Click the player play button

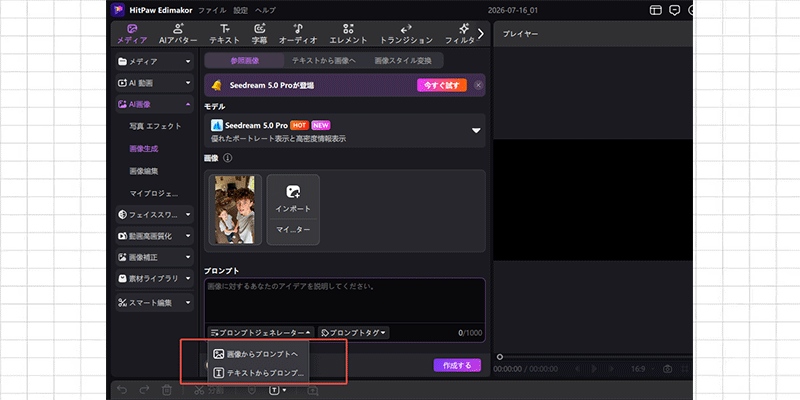click(594, 369)
